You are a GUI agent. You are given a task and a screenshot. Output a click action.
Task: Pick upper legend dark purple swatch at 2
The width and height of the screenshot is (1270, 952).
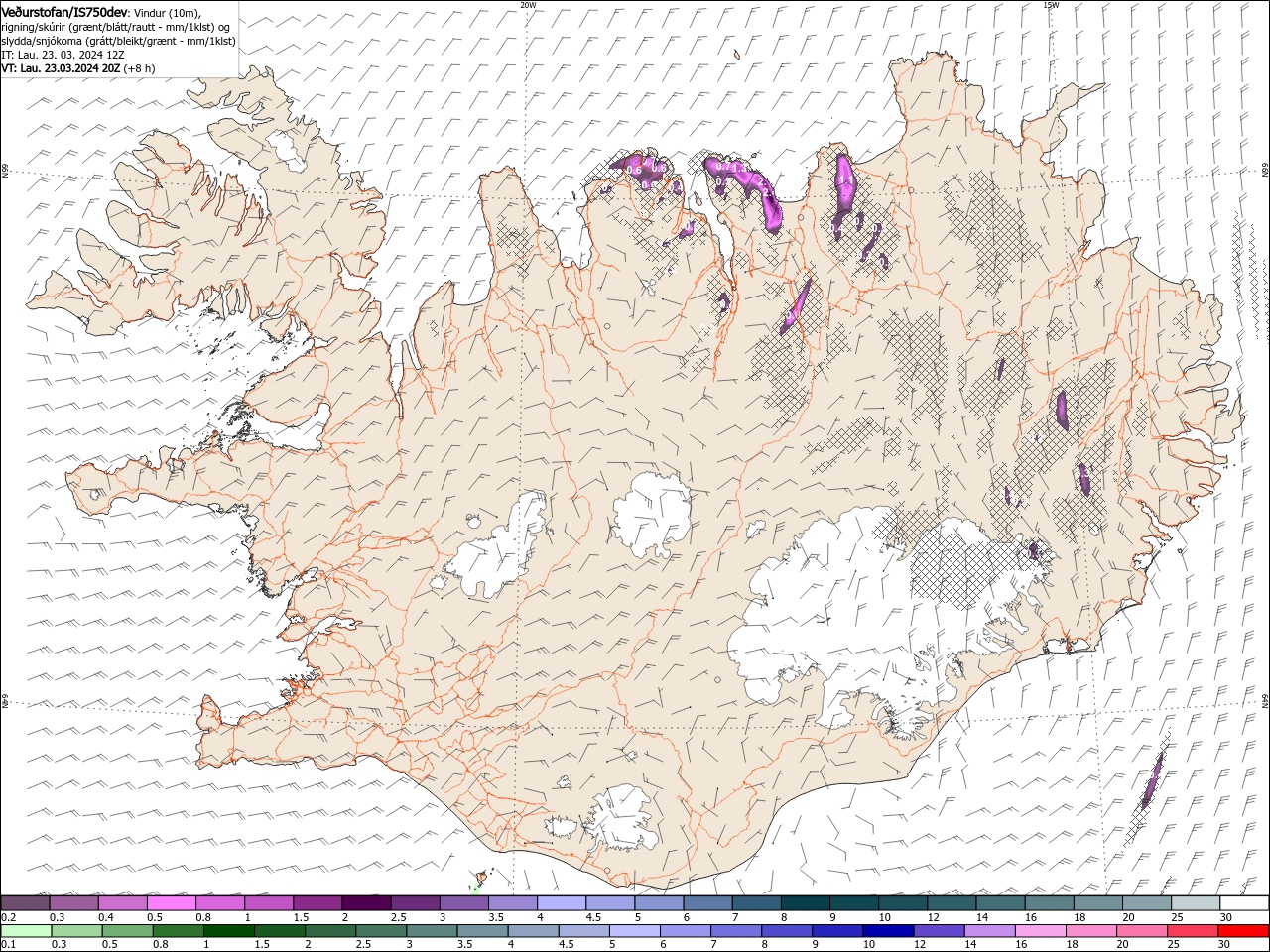[366, 903]
